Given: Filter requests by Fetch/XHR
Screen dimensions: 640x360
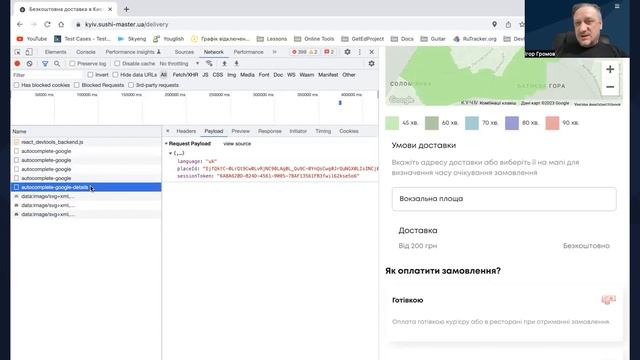Looking at the screenshot, I should 185,75.
